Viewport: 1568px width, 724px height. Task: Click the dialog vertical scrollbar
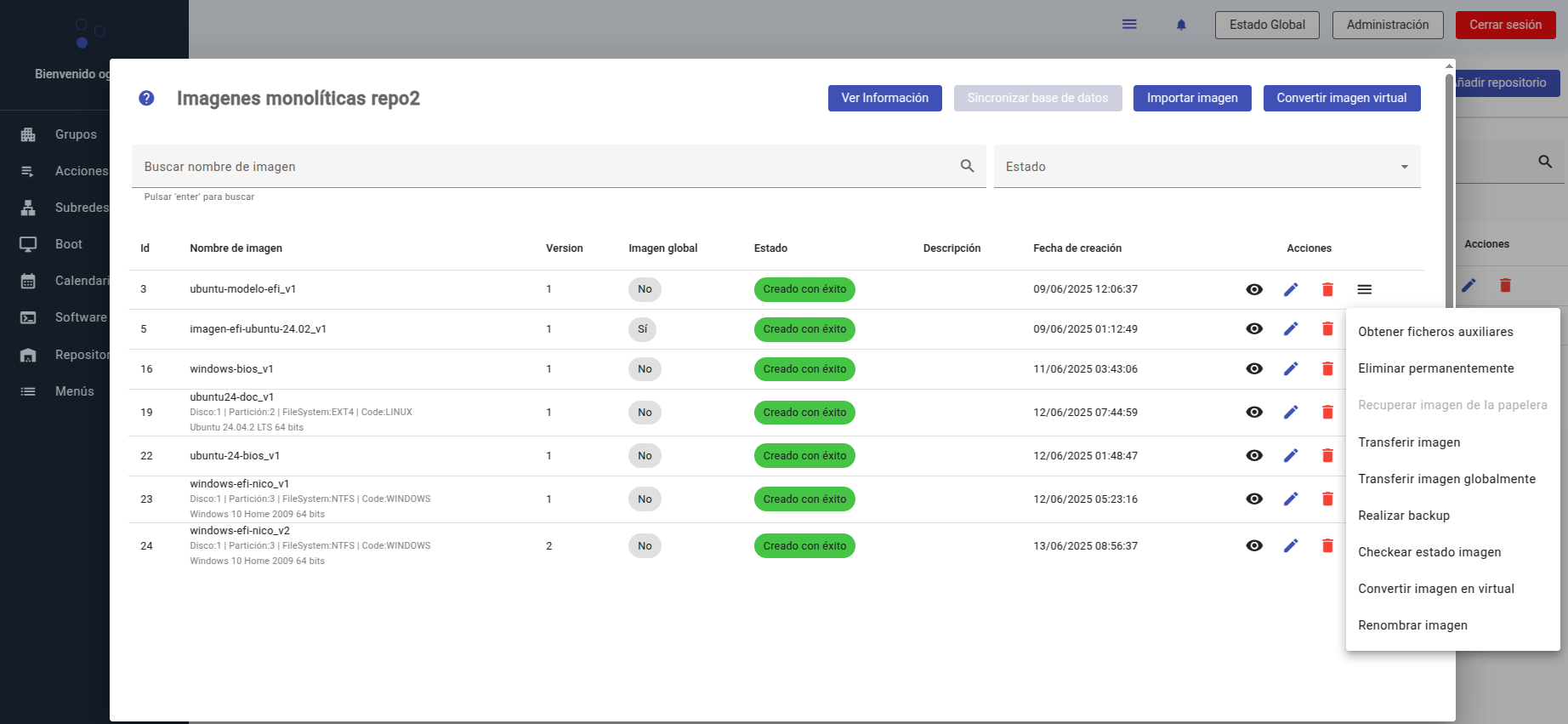(1449, 187)
